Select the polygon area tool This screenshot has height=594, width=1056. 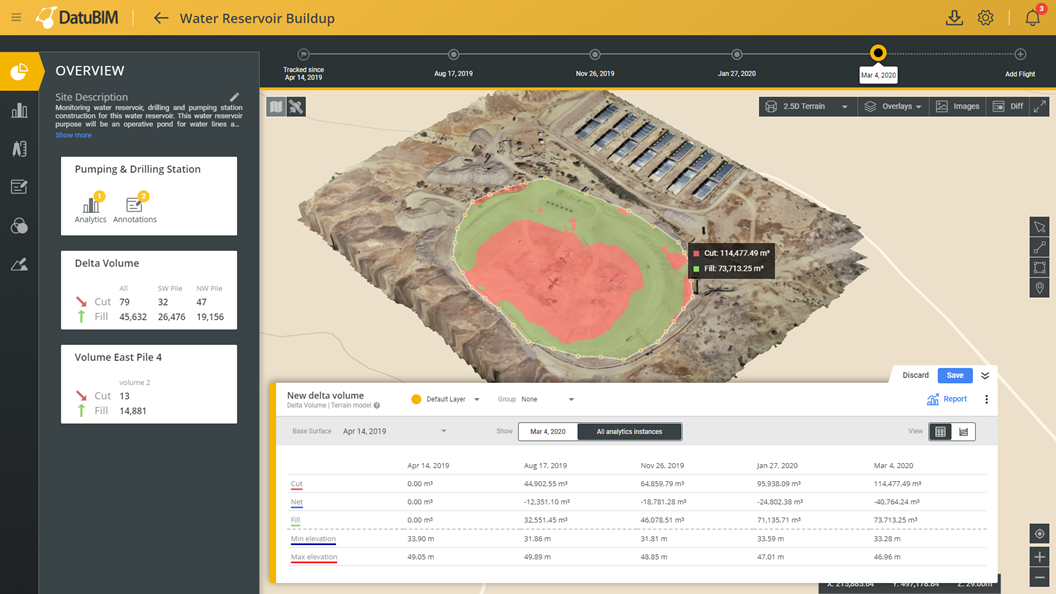coord(1040,268)
